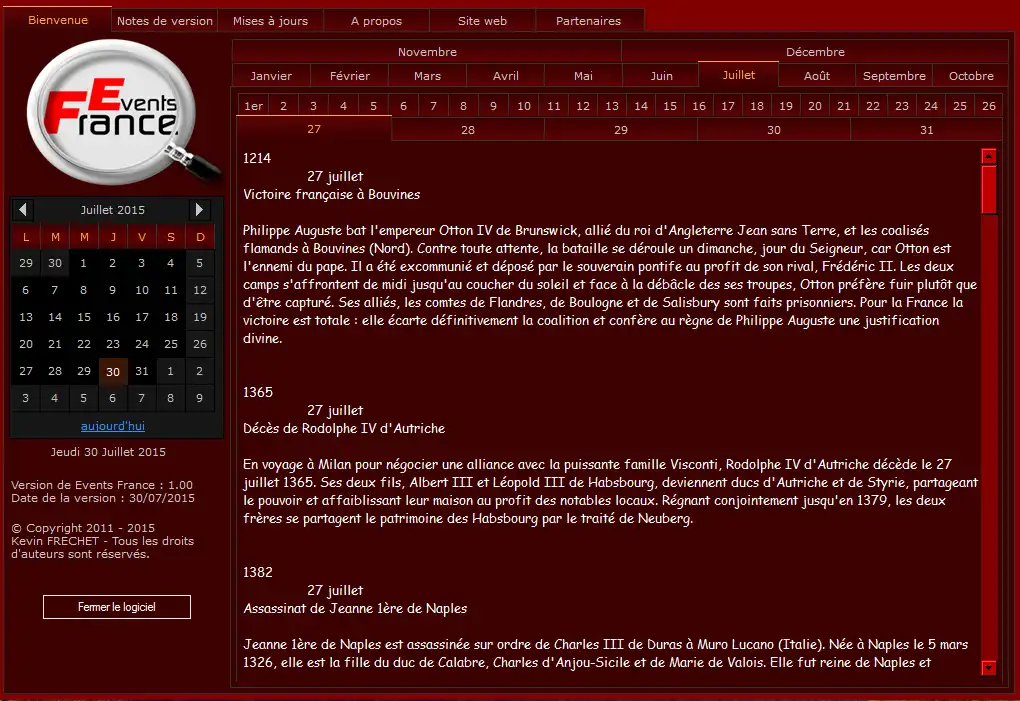Select the Novembre month tab
Screen dimensions: 1020x701
click(x=427, y=51)
